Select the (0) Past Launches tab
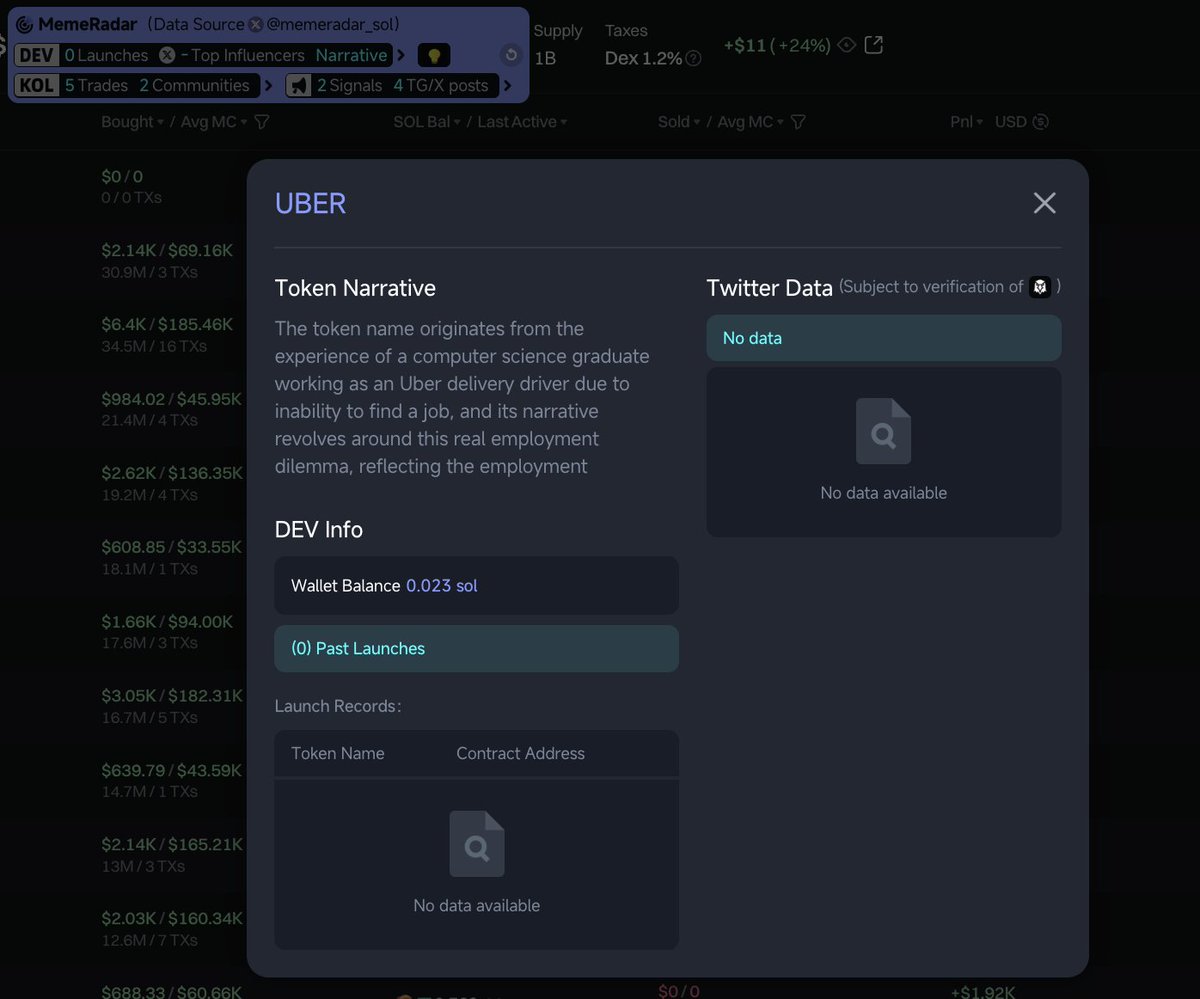 [x=477, y=649]
